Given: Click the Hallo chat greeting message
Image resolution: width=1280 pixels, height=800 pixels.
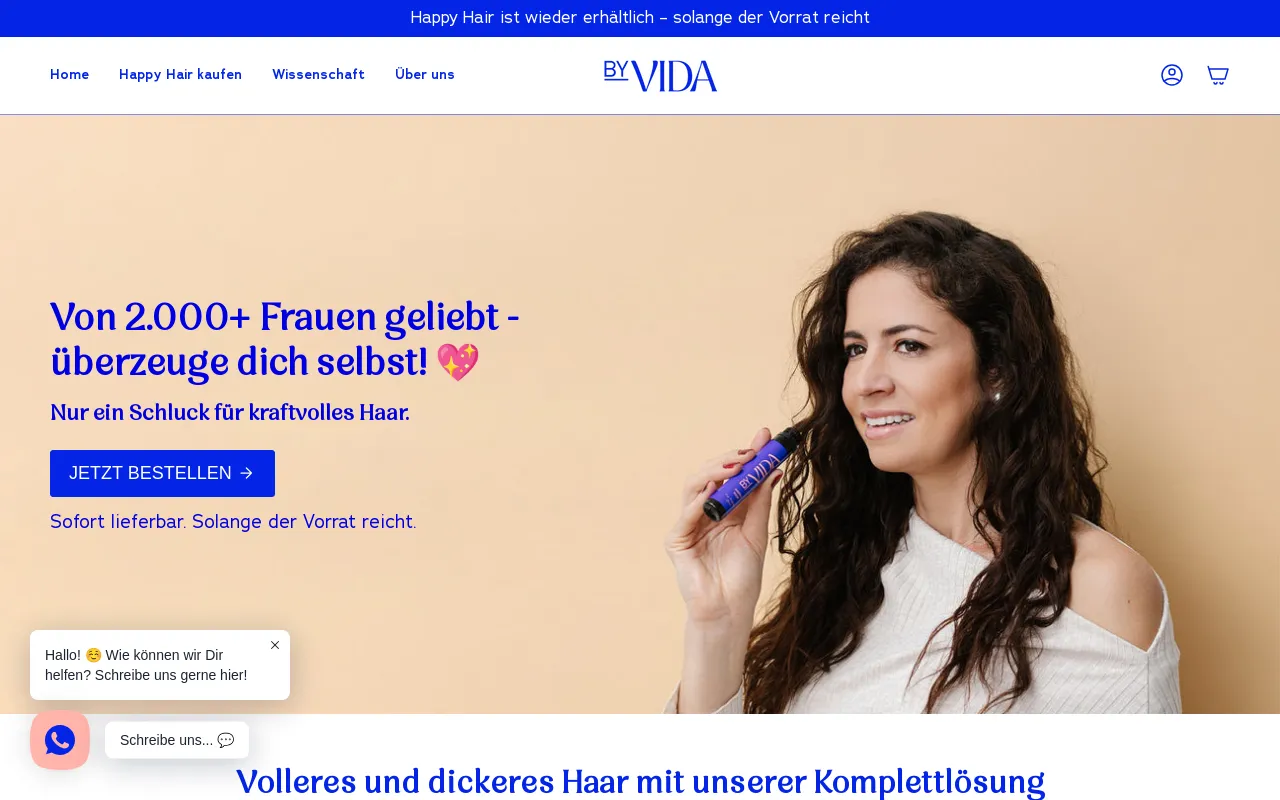Looking at the screenshot, I should 146,665.
